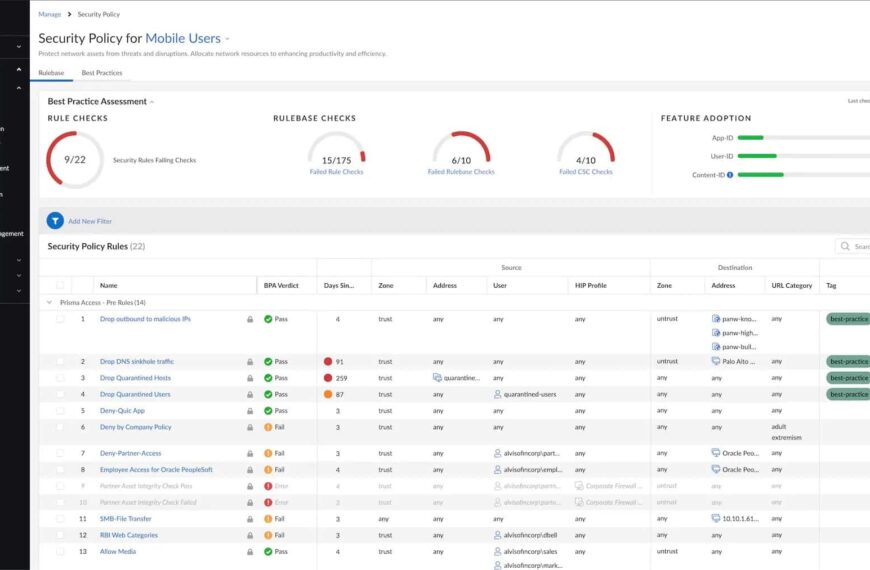The image size is (870, 570).
Task: Open the Failed Rule Checks link
Action: point(336,172)
